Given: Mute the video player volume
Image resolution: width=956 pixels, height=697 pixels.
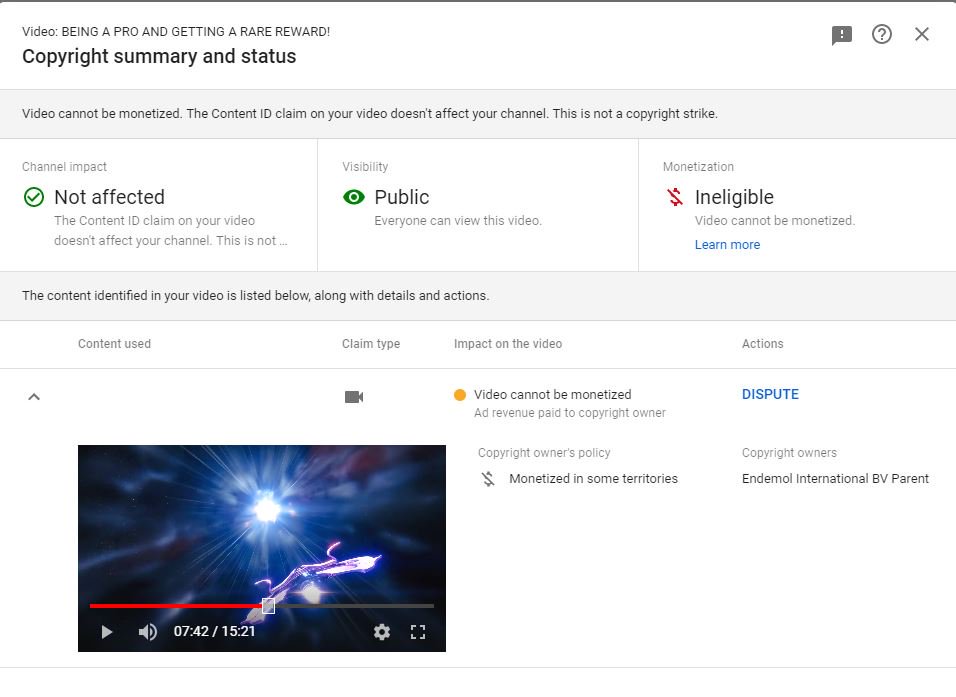Looking at the screenshot, I should point(148,632).
